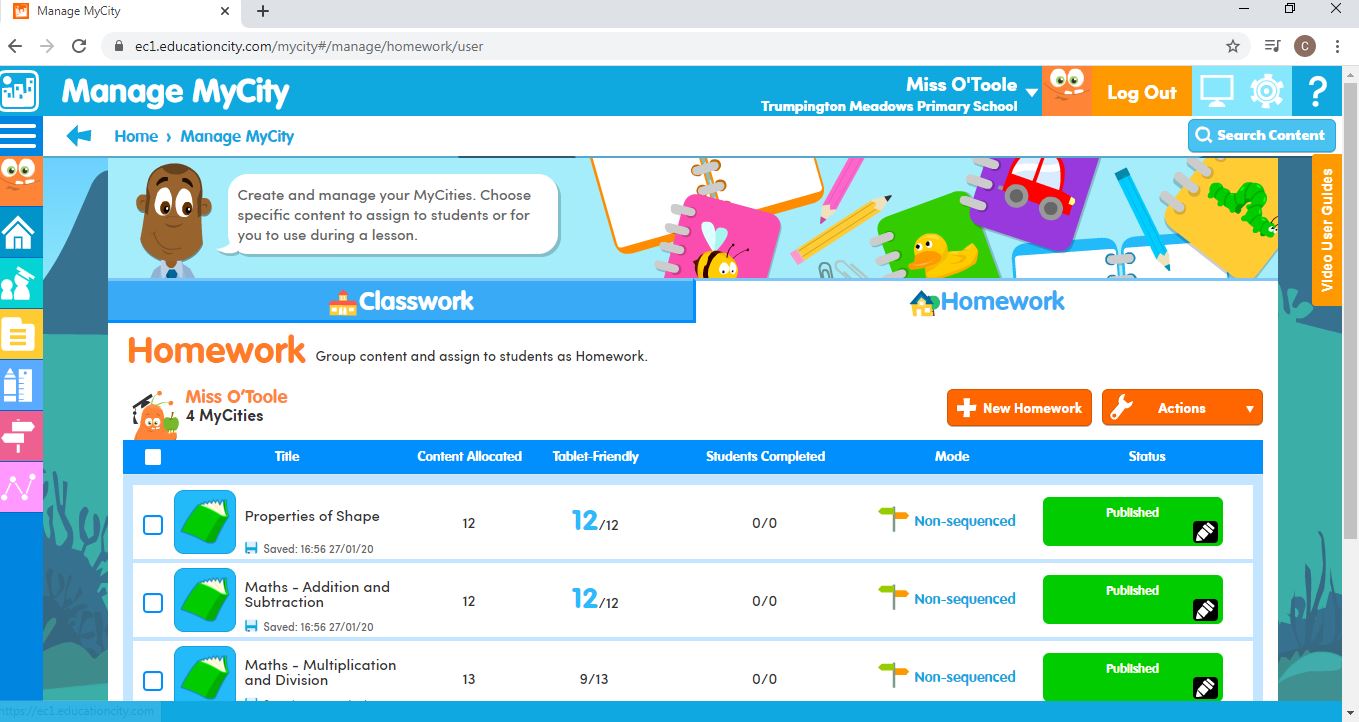
Task: Click the Students Completed column header
Action: click(x=765, y=456)
